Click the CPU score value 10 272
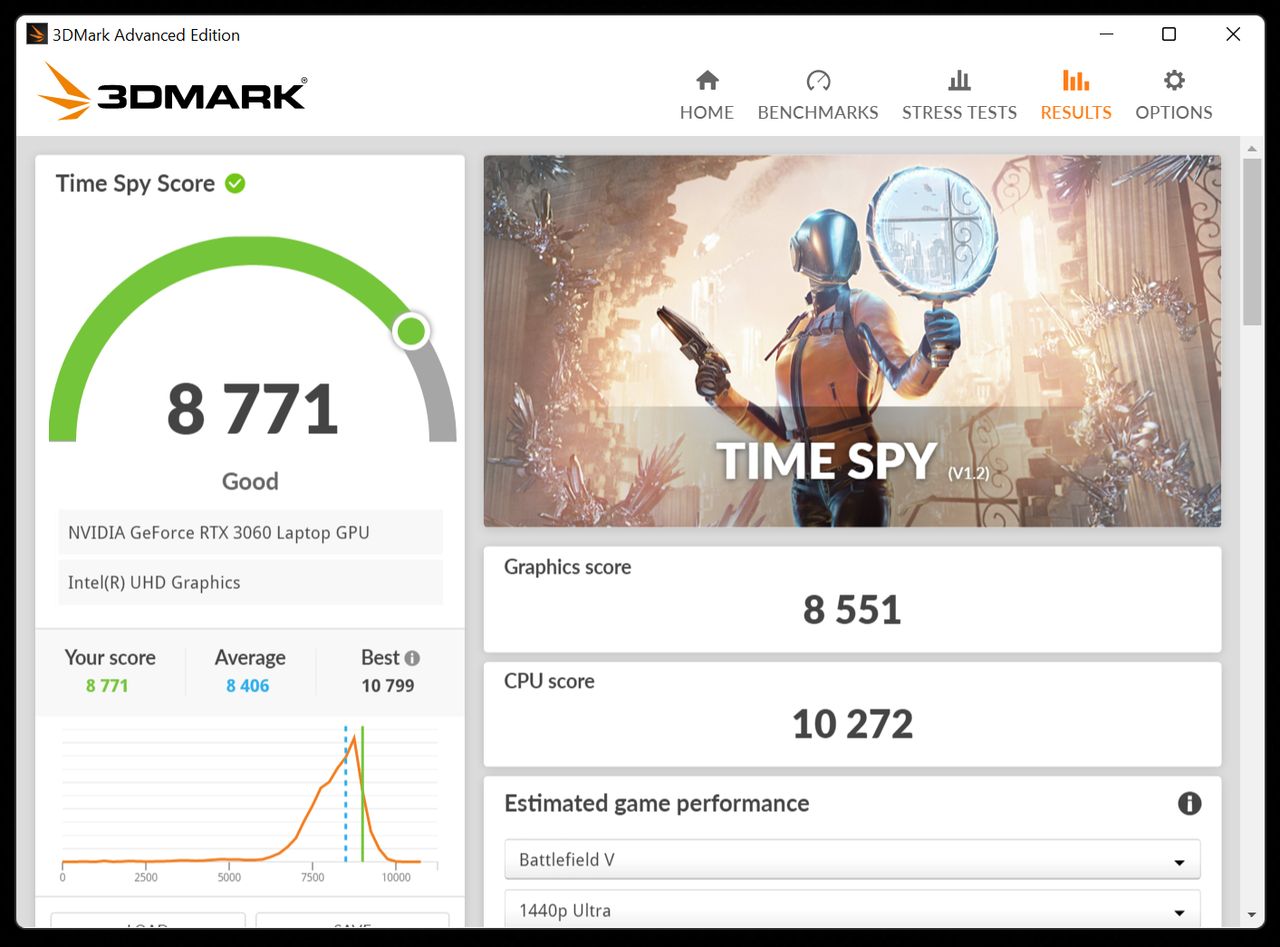The image size is (1280, 947). tap(852, 724)
